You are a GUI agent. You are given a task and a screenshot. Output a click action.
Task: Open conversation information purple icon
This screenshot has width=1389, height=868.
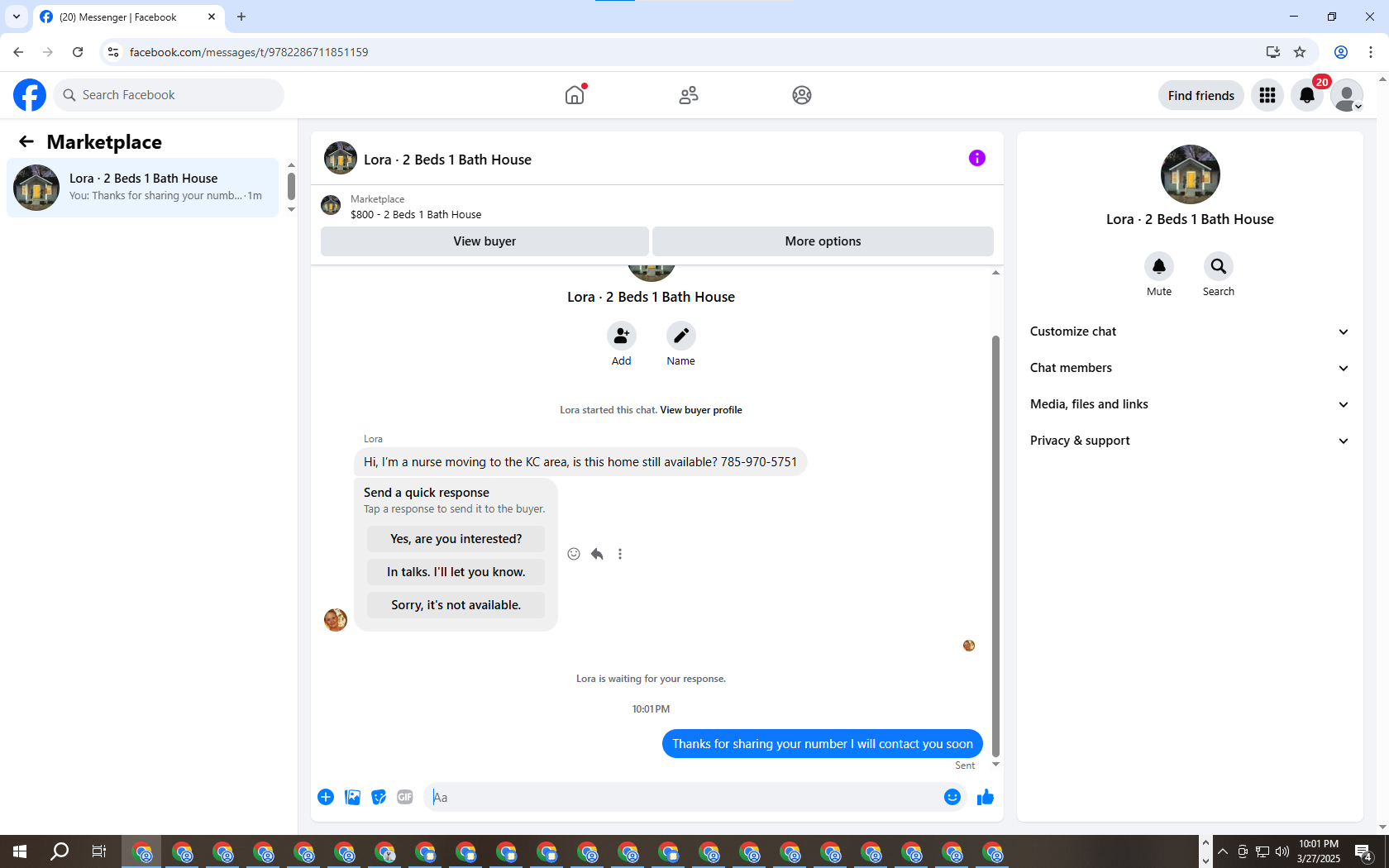[977, 158]
